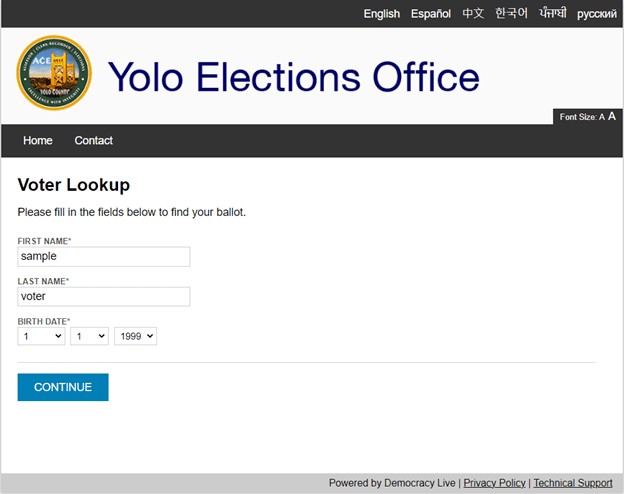Expand the birth year dropdown
Screen dimensions: 624x494
[x=136, y=337]
